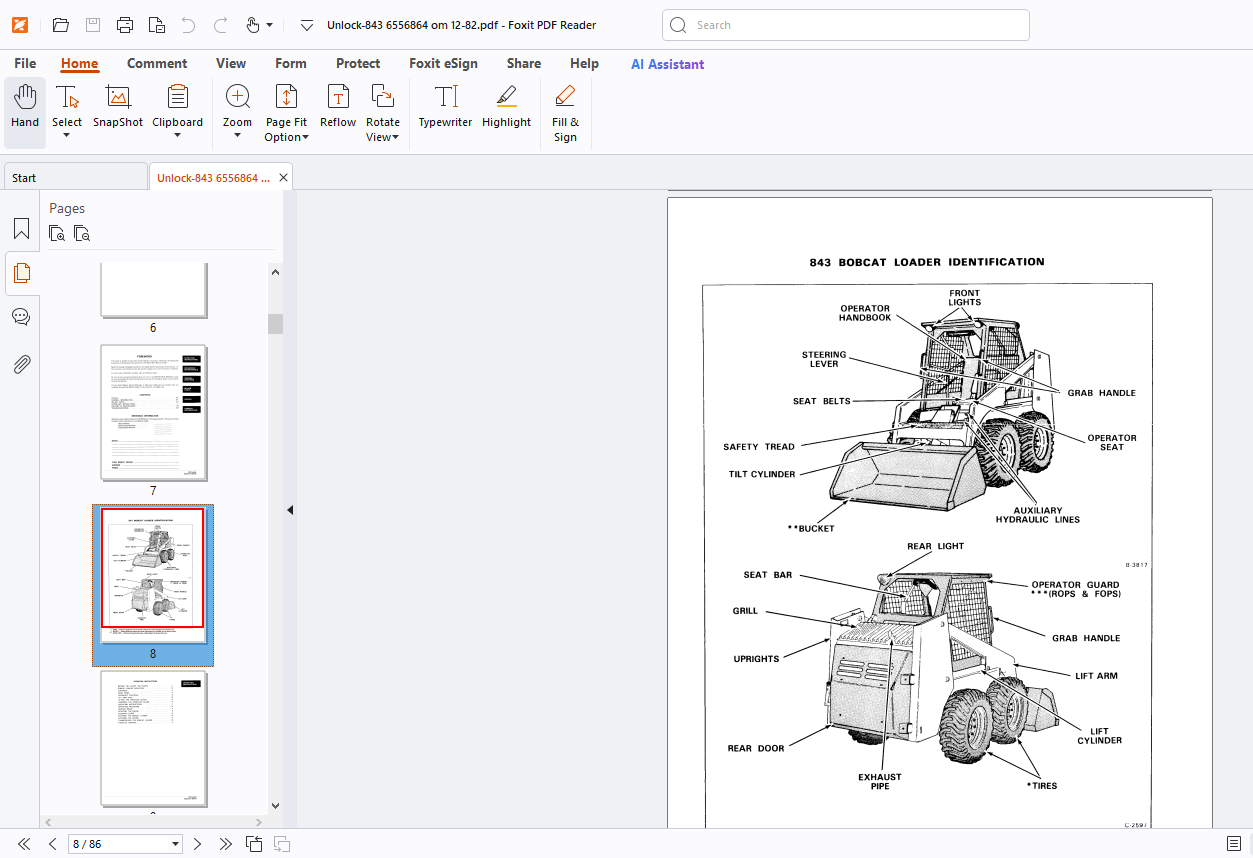Screen dimensions: 1253x858
Task: Expand the Clipboard dropdown arrow
Action: (x=177, y=136)
